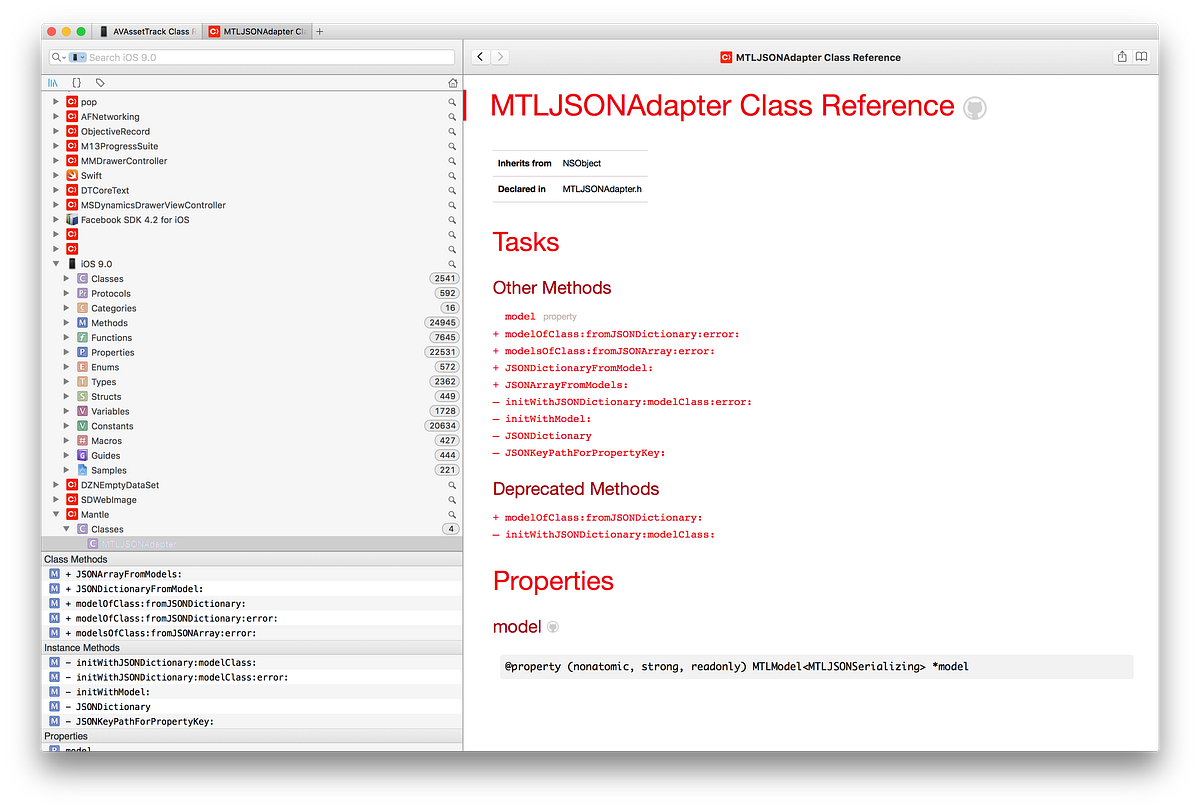Open the docsets library view icon
Screen dimensions: 1200x810
[x=53, y=83]
